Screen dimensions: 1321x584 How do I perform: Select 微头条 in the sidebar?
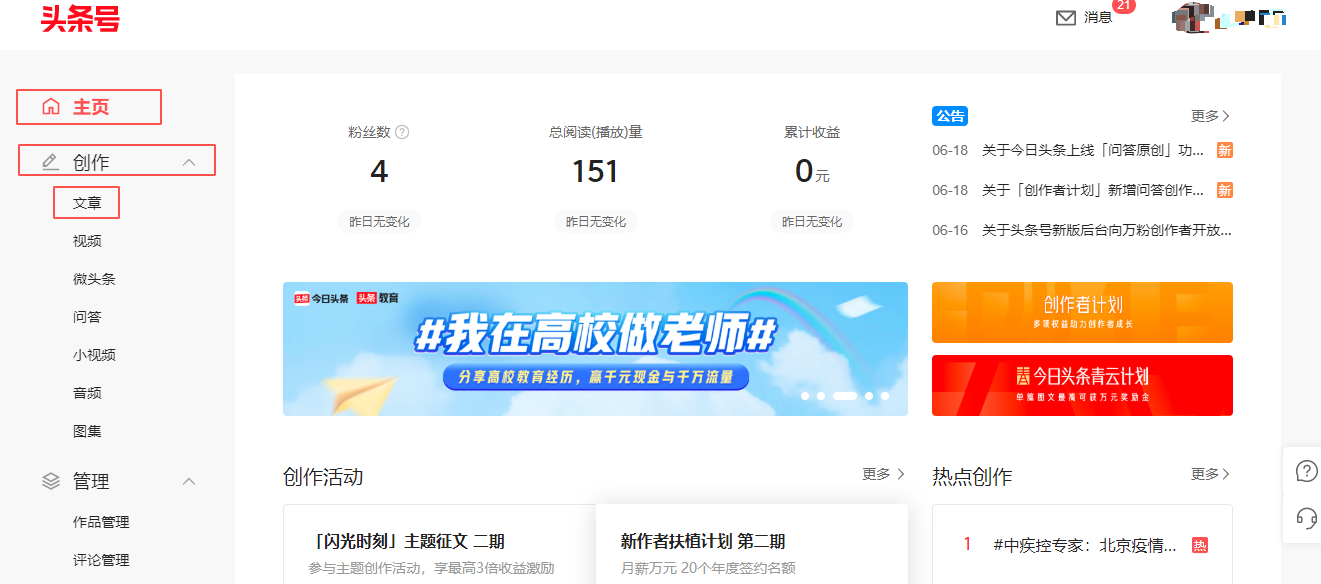[94, 279]
